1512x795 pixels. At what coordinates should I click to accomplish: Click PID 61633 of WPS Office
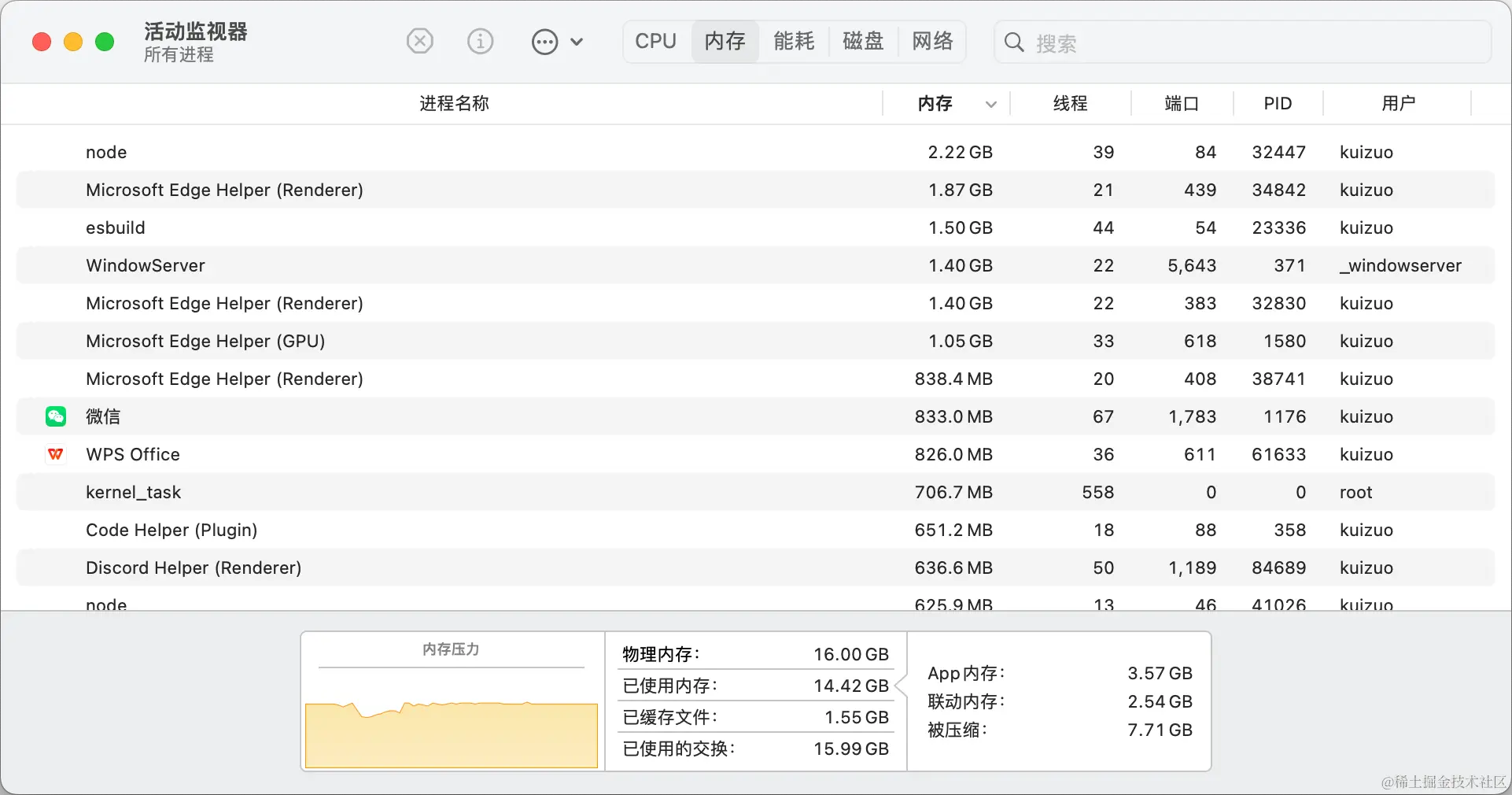point(1278,454)
